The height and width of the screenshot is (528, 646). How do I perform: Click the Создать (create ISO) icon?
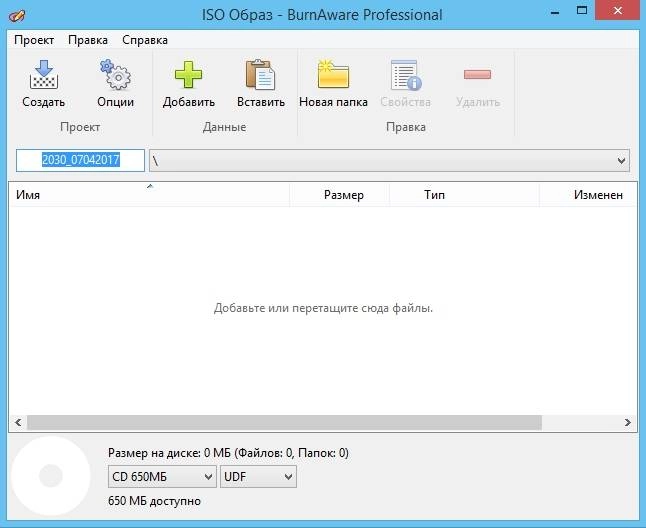tap(44, 75)
